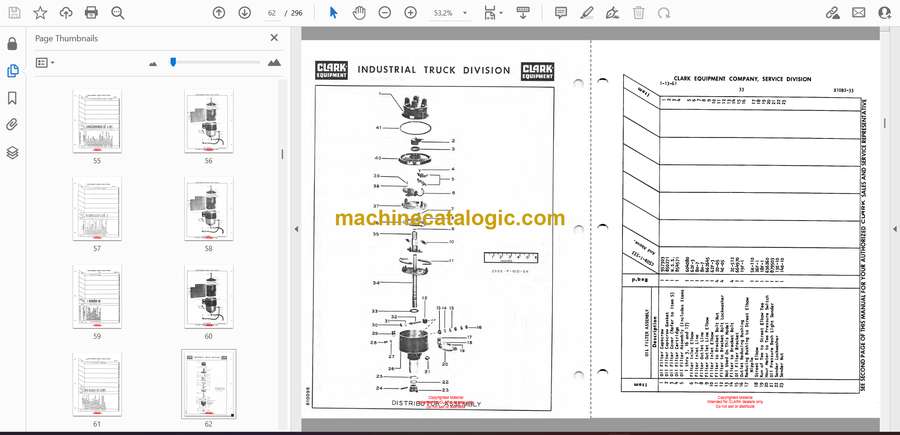Click the thumbnail size slider handle
This screenshot has width=900, height=435.
point(173,62)
